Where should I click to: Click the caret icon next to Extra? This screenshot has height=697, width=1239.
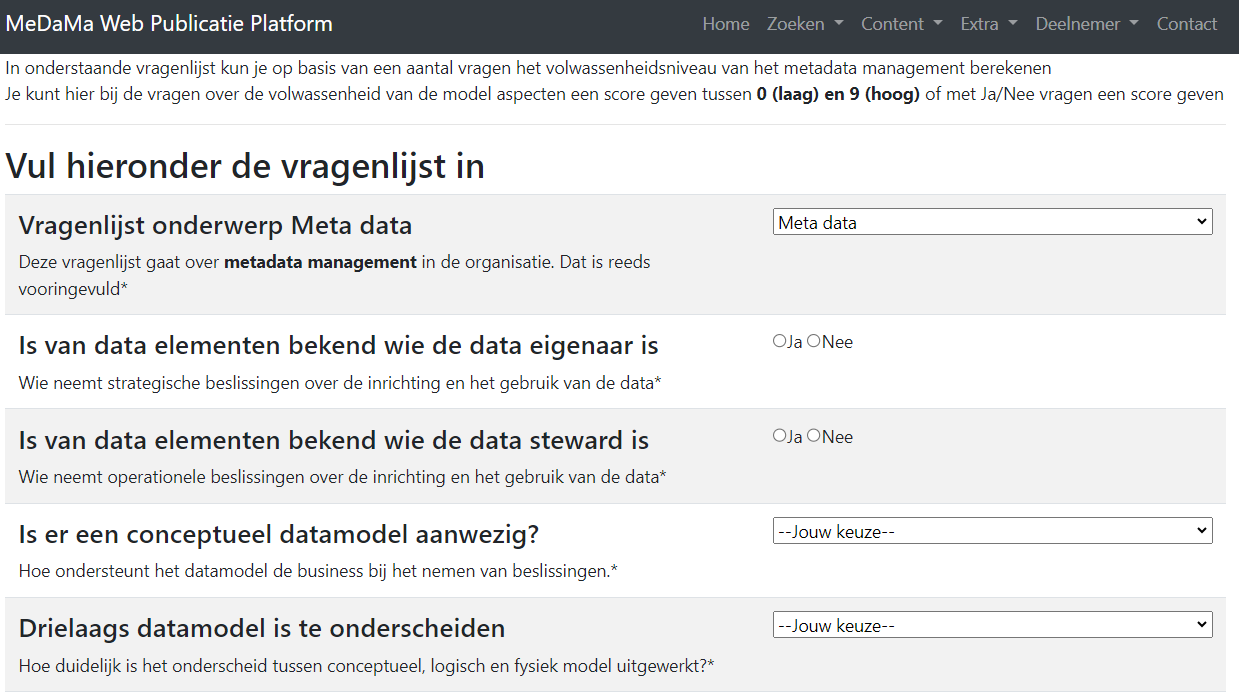point(1012,23)
